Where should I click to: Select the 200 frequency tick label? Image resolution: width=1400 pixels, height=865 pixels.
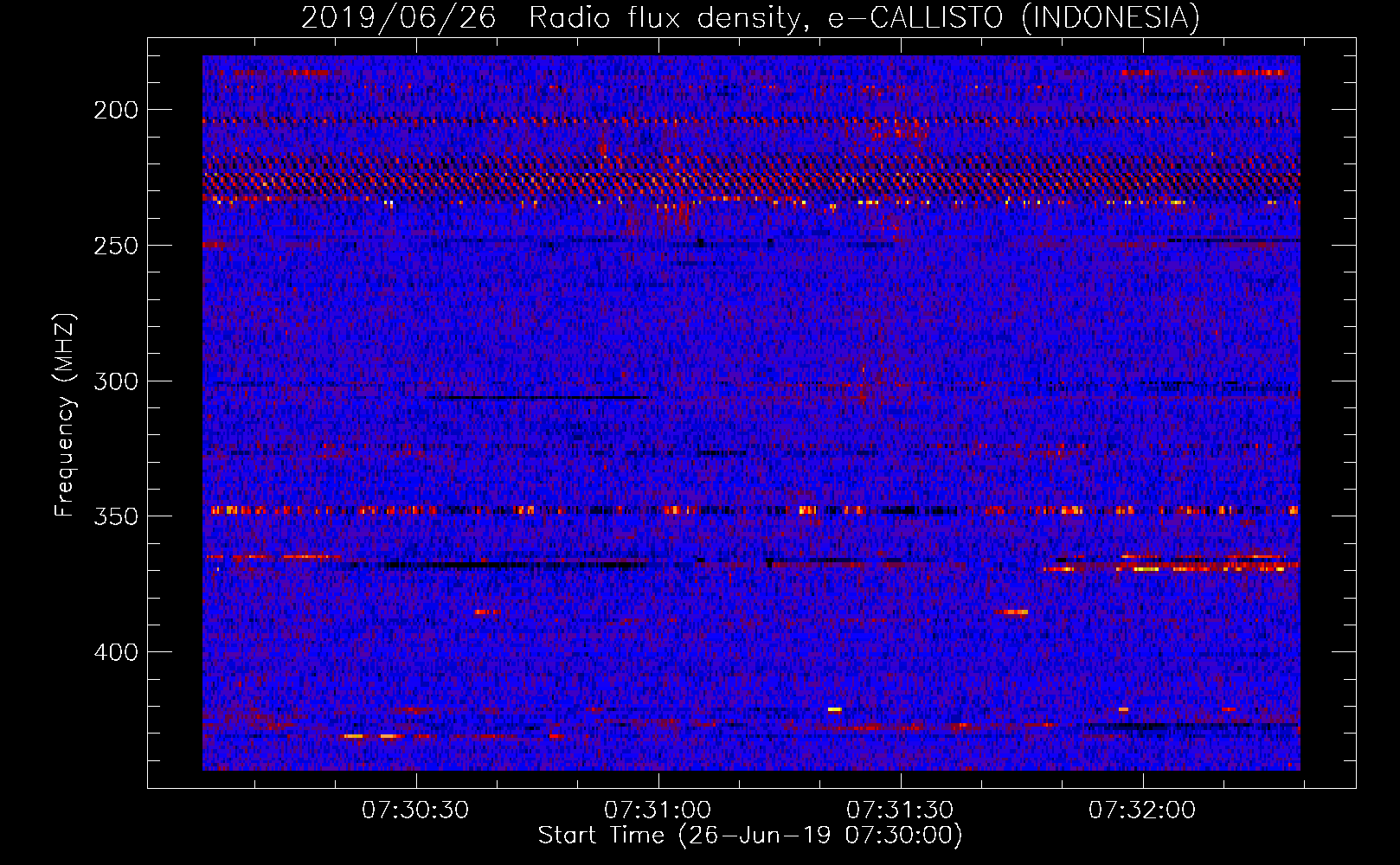tap(116, 110)
